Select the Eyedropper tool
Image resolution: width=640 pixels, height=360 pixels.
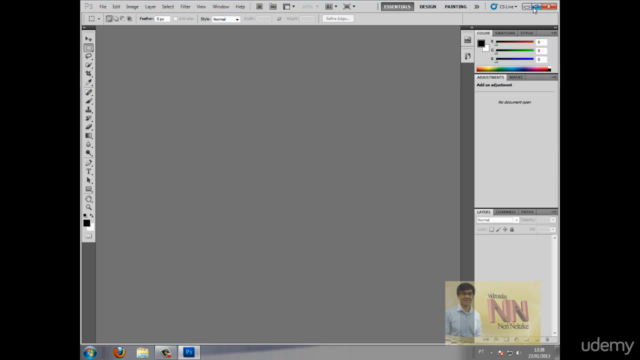[89, 82]
